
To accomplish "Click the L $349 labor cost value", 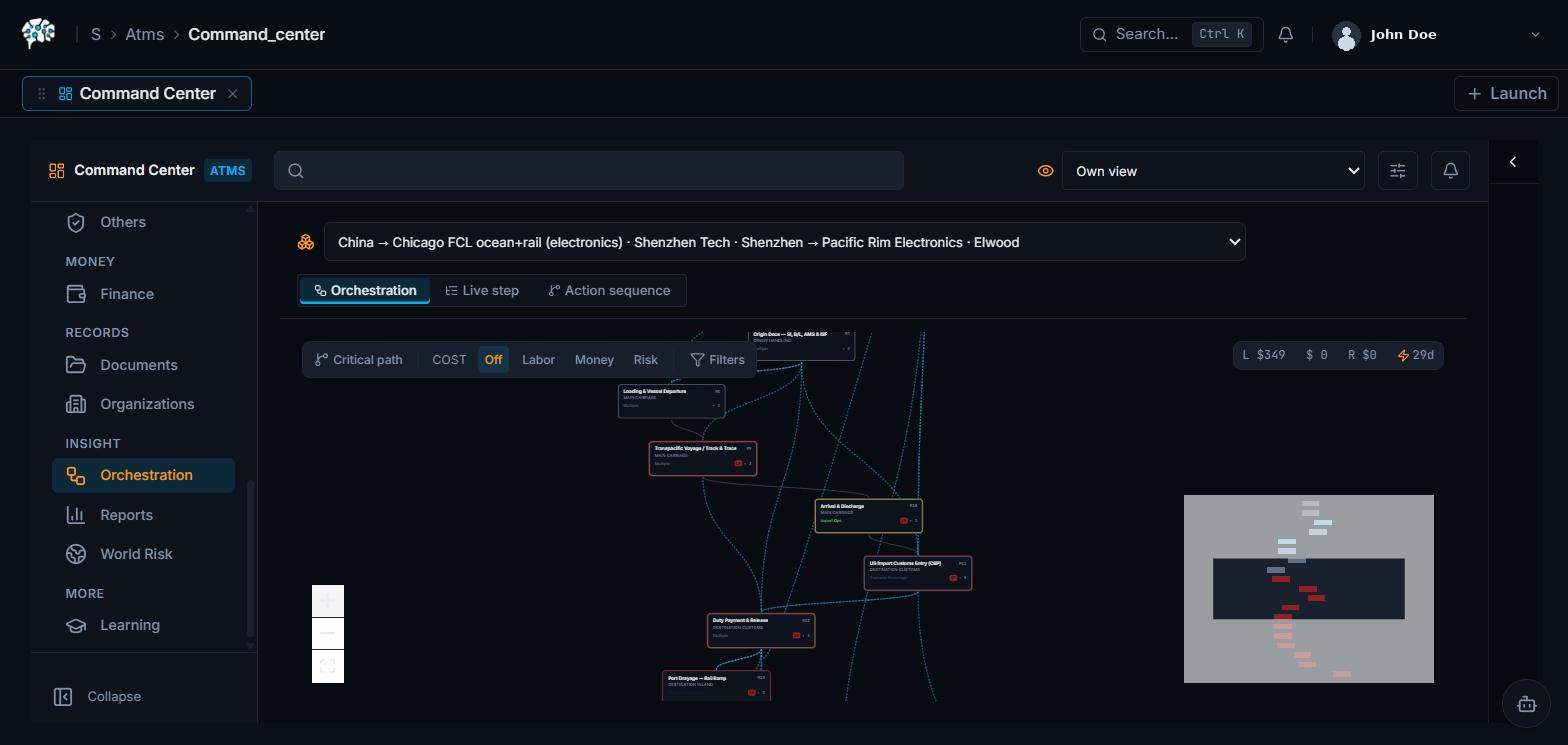I will pos(1264,355).
